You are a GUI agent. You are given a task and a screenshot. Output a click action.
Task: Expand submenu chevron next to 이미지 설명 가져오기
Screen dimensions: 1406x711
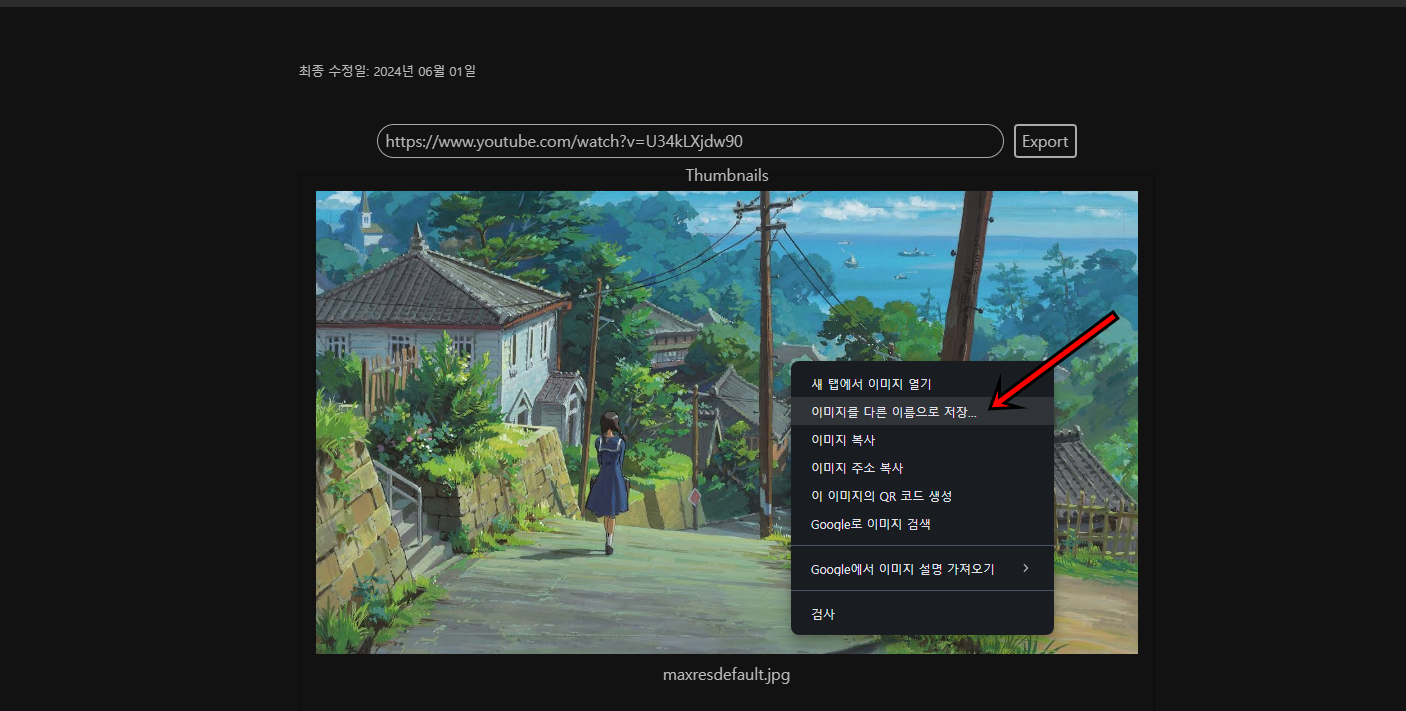(1026, 569)
